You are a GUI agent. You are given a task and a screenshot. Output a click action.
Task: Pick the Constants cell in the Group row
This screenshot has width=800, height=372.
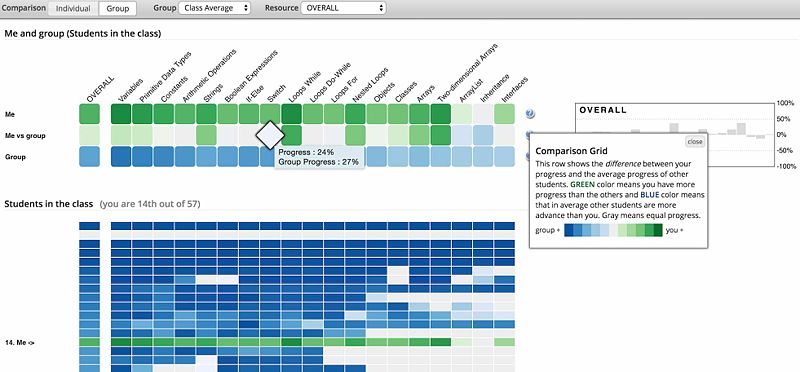[x=164, y=157]
